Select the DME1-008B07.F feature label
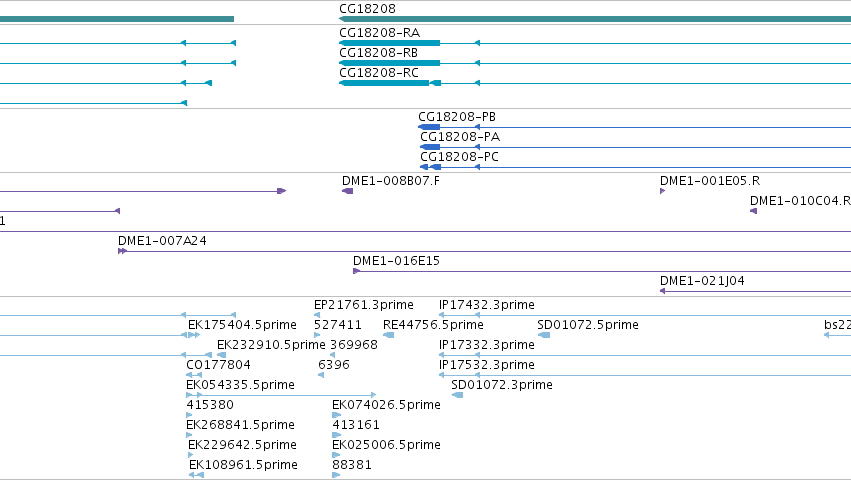The height and width of the screenshot is (480, 851). click(391, 181)
